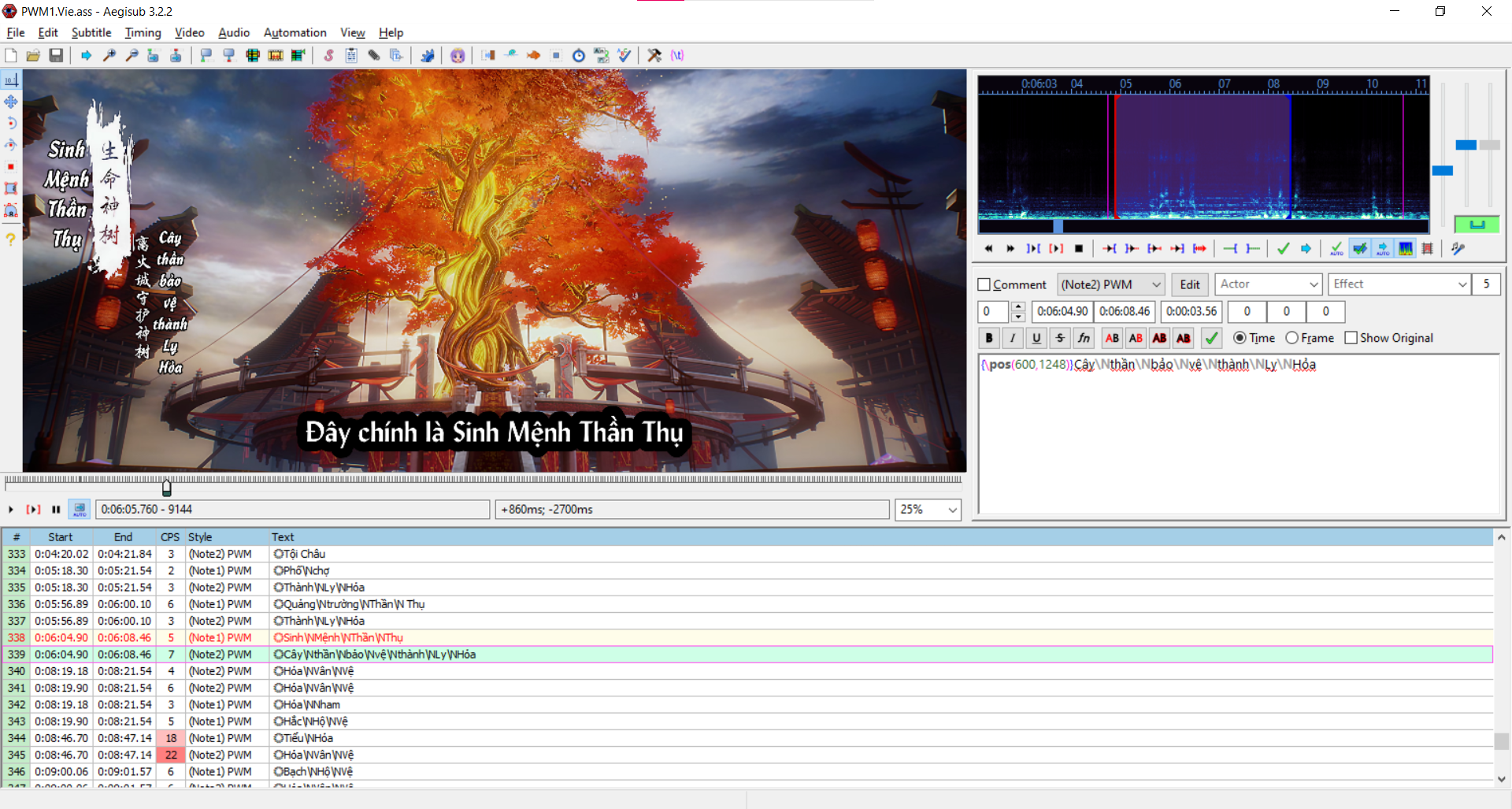This screenshot has width=1512, height=809.
Task: Open the Spell Checker icon
Action: coord(624,55)
